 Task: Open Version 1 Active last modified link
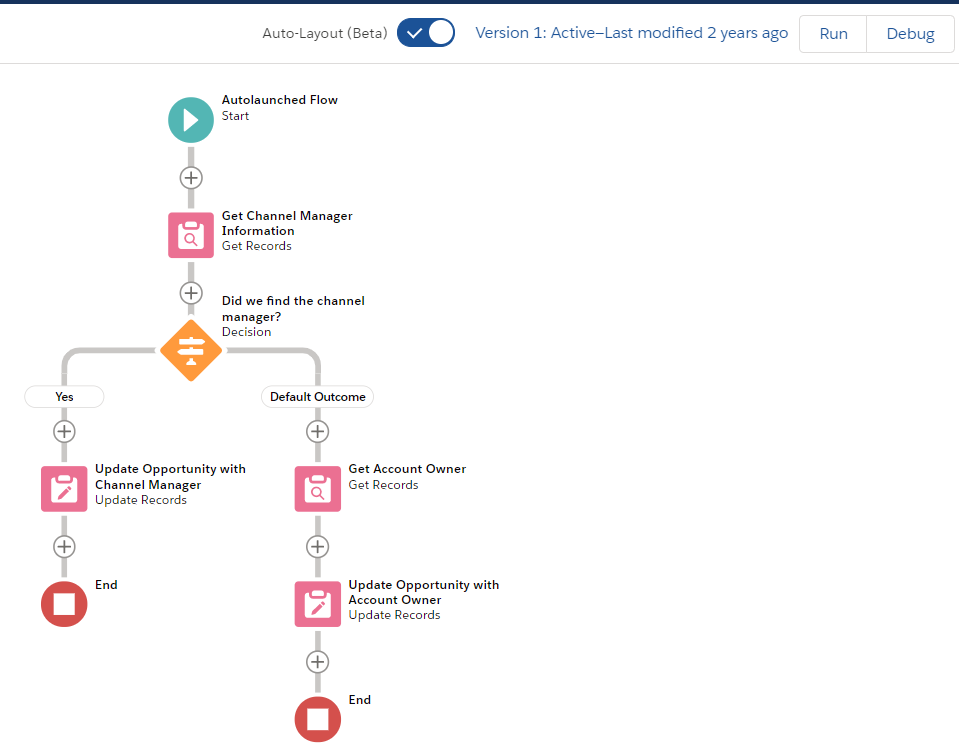(x=631, y=33)
